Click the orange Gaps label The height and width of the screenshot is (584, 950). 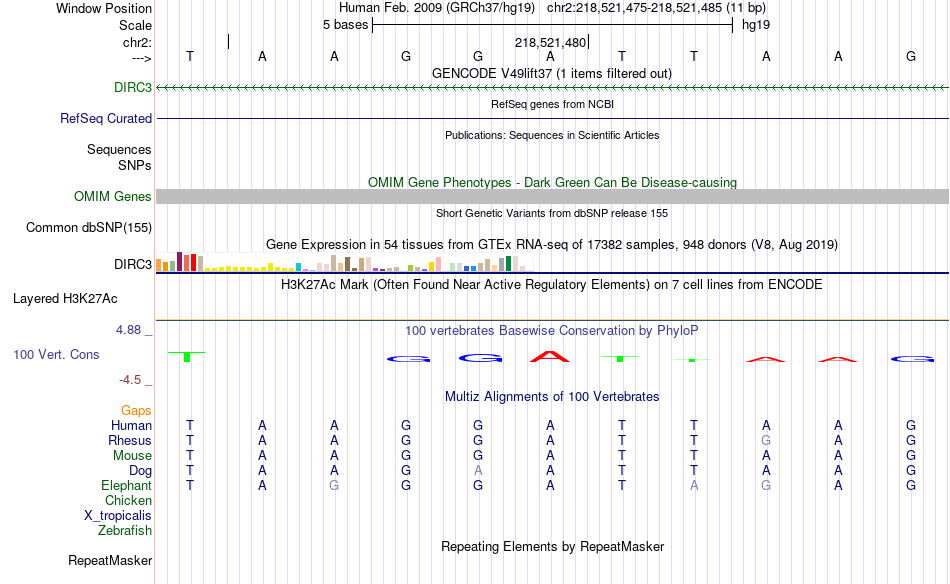(136, 410)
